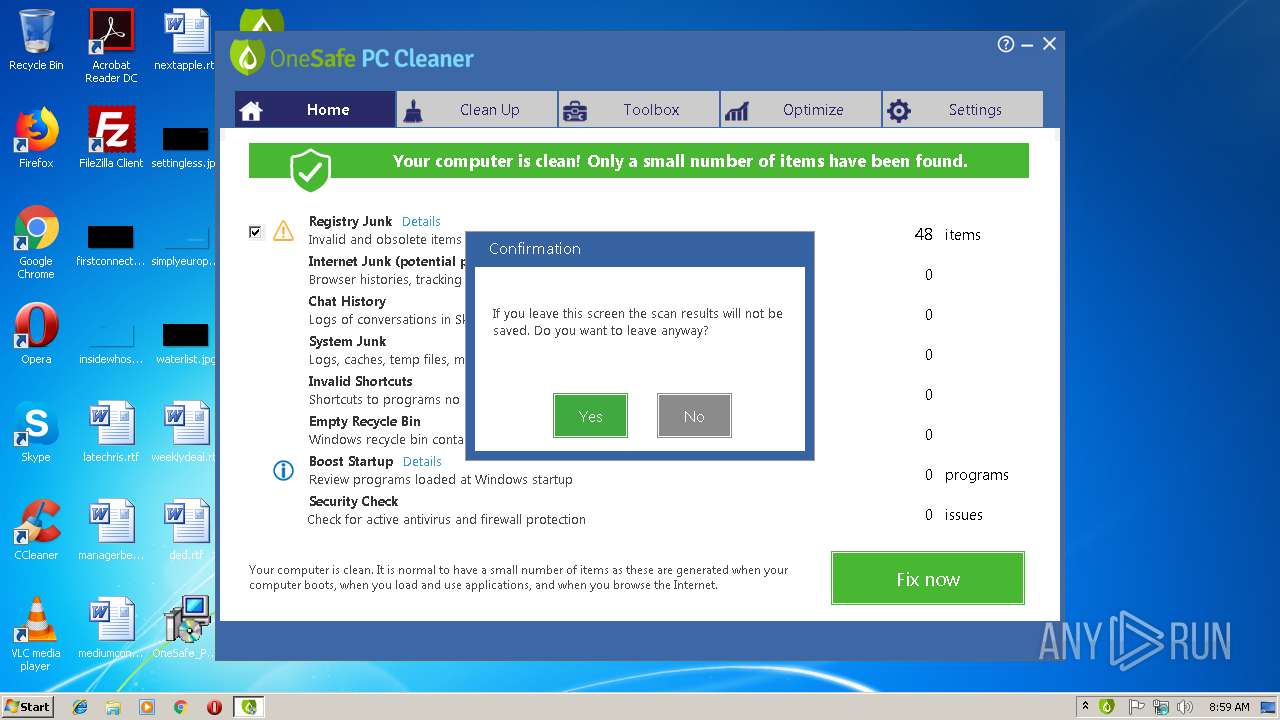Click the Opera taskbar icon

(x=214, y=707)
